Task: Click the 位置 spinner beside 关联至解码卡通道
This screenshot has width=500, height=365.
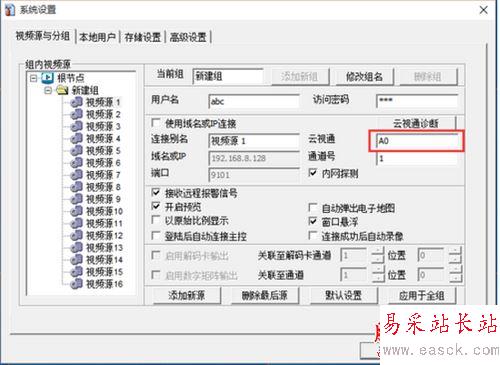Action: (455, 256)
